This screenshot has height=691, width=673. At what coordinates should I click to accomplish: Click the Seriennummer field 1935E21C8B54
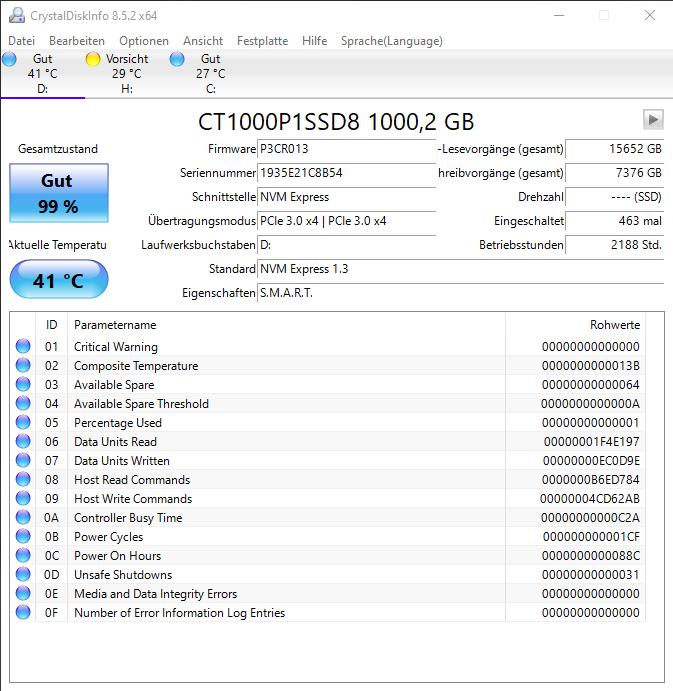(346, 173)
